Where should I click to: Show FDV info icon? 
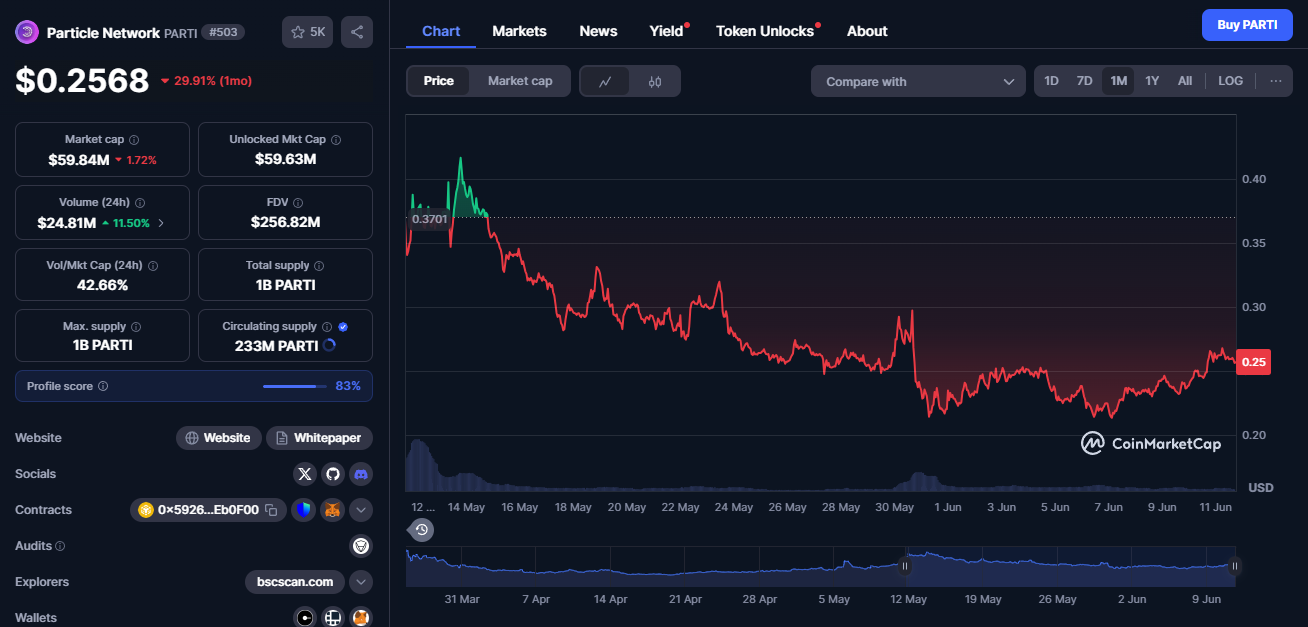pyautogui.click(x=300, y=203)
